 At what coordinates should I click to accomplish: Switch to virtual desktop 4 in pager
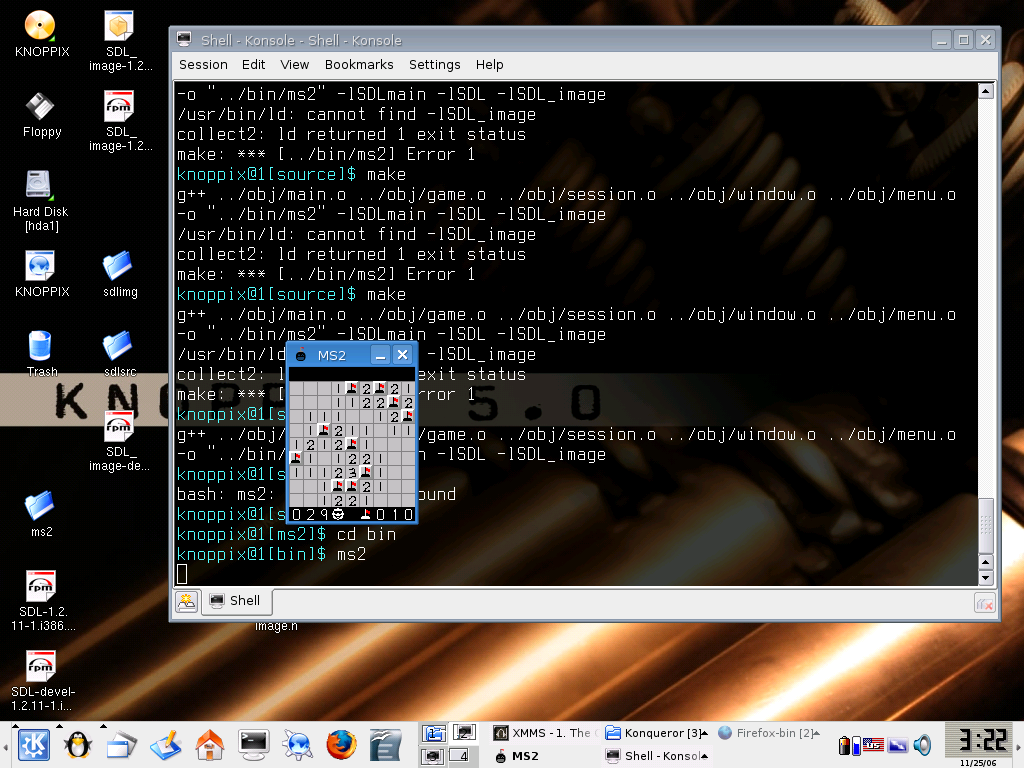(463, 756)
